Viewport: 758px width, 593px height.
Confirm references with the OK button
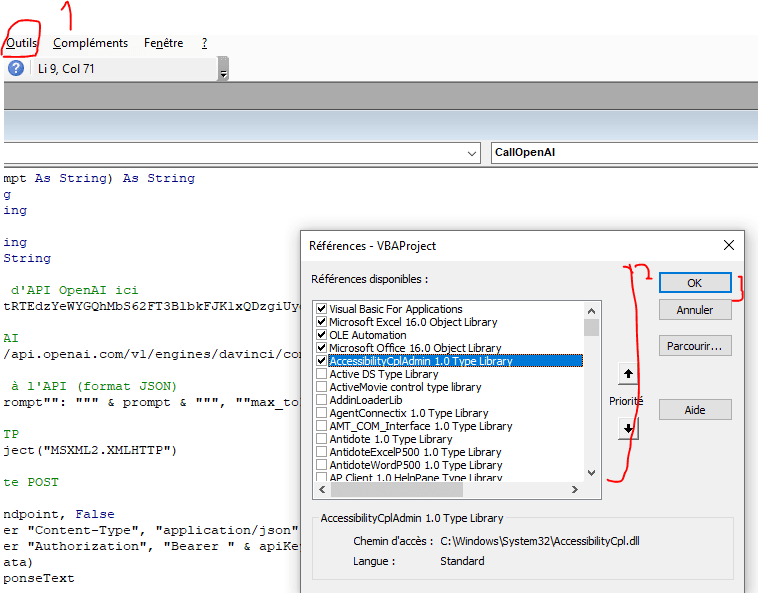tap(694, 283)
